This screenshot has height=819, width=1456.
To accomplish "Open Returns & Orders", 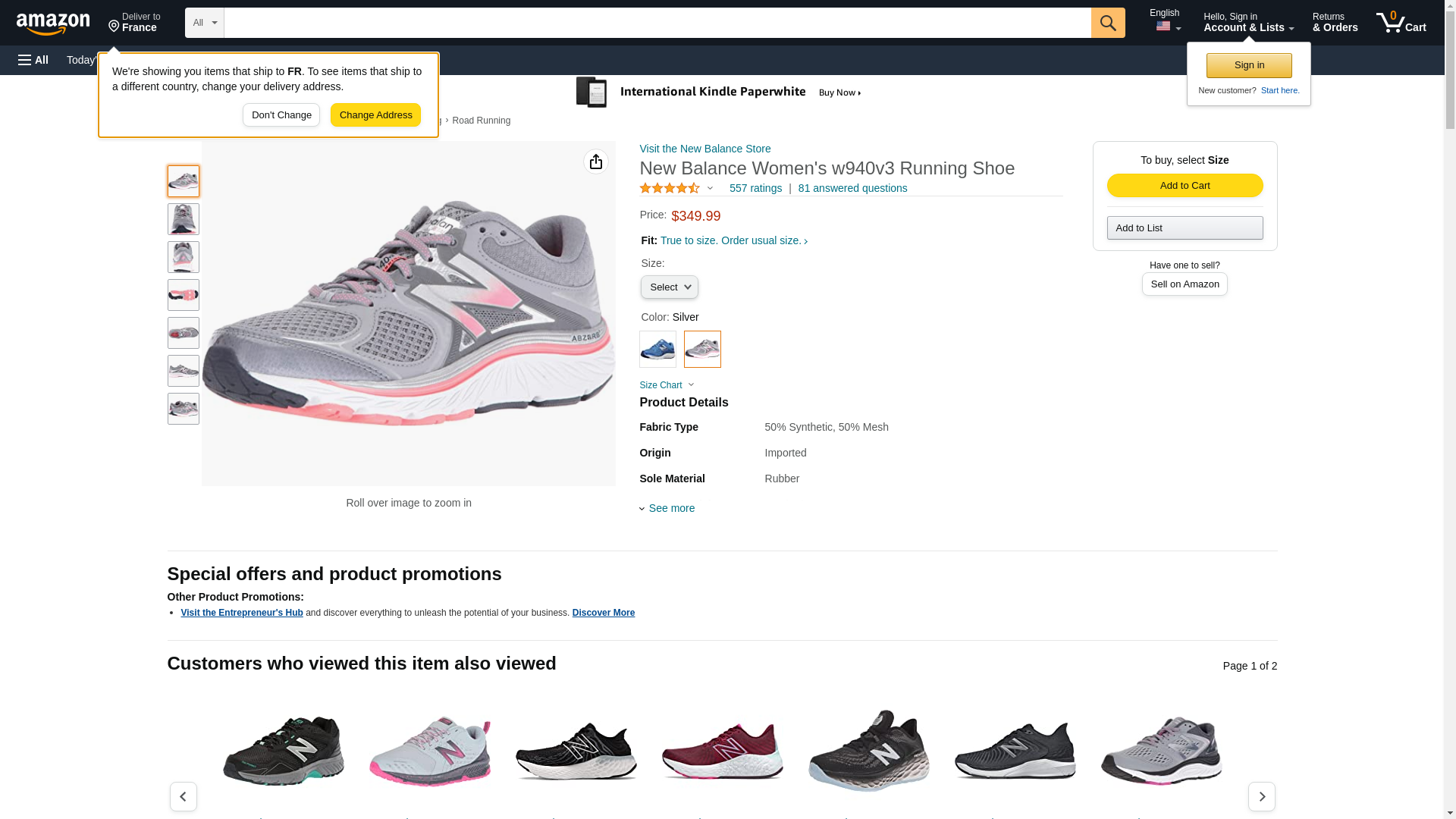I will [1335, 23].
